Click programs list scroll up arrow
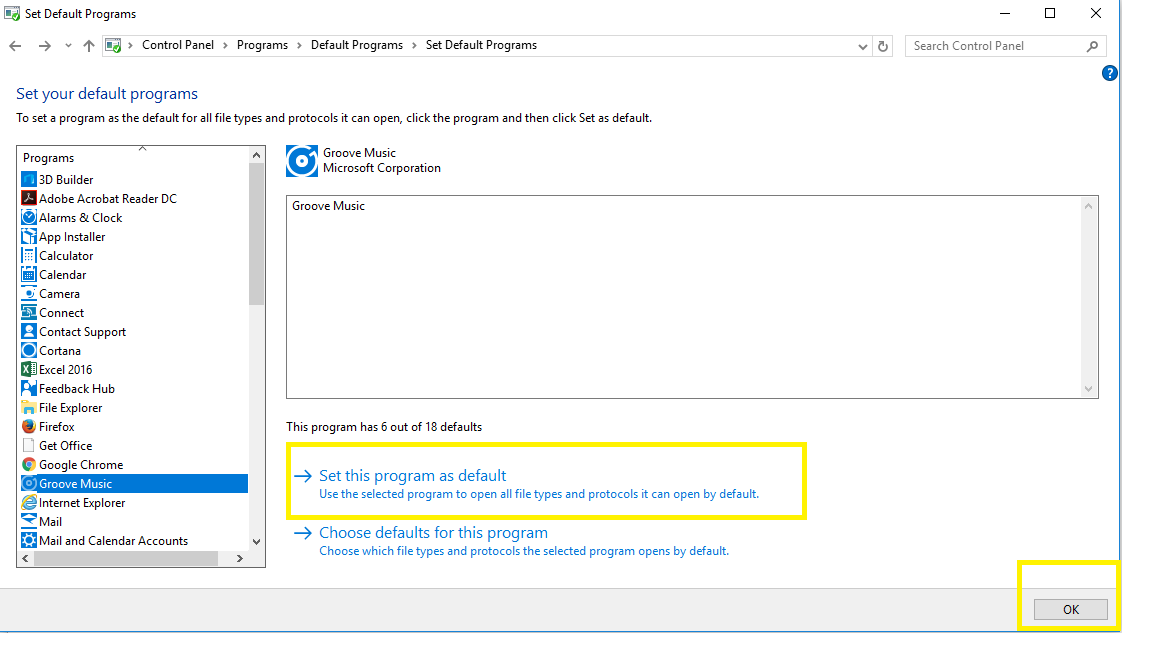Image resolution: width=1152 pixels, height=648 pixels. pos(256,155)
